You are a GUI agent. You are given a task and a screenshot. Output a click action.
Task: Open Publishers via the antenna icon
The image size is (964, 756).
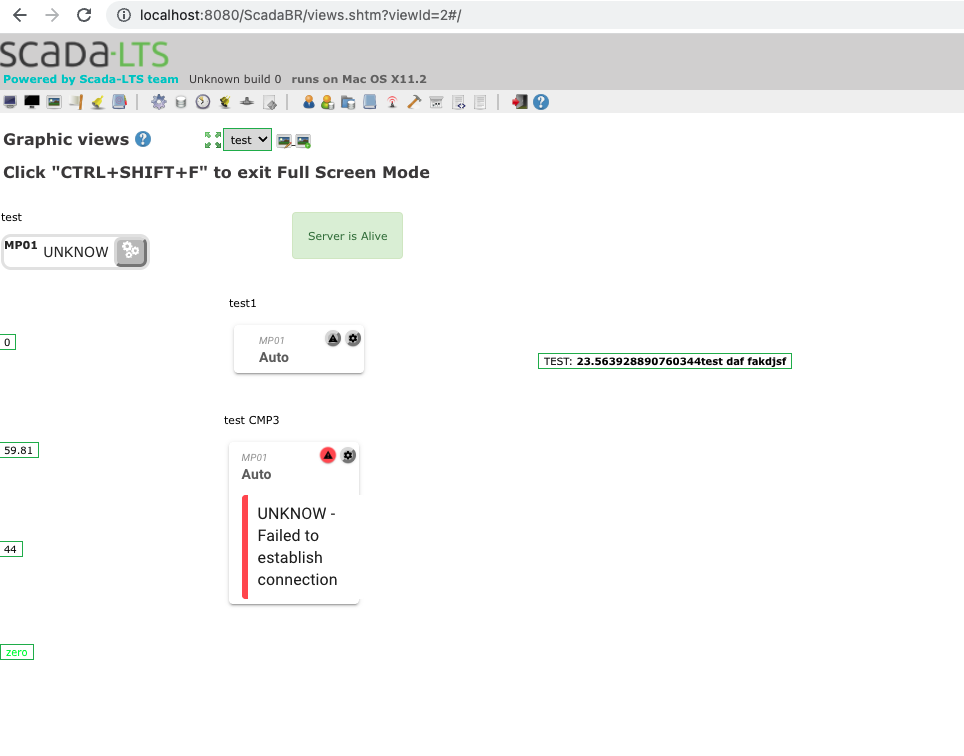pyautogui.click(x=390, y=101)
